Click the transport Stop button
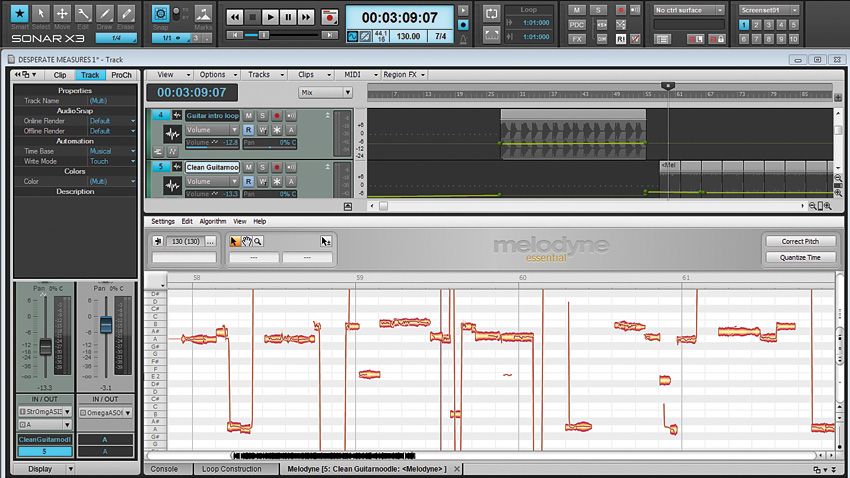Viewport: 850px width, 478px height. pyautogui.click(x=253, y=17)
